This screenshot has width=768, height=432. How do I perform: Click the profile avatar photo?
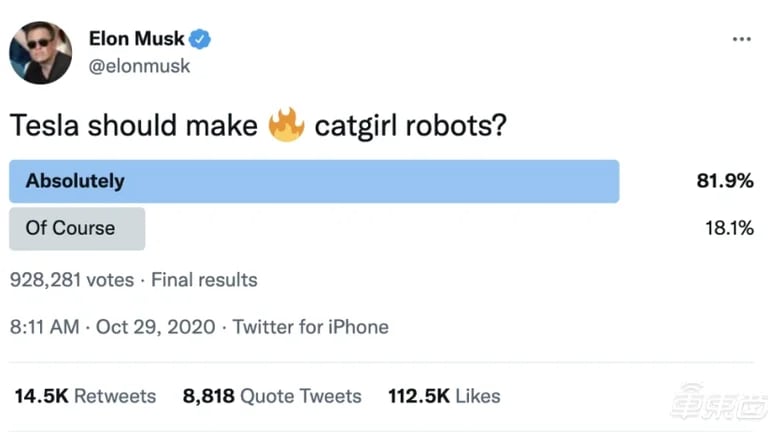pos(41,52)
